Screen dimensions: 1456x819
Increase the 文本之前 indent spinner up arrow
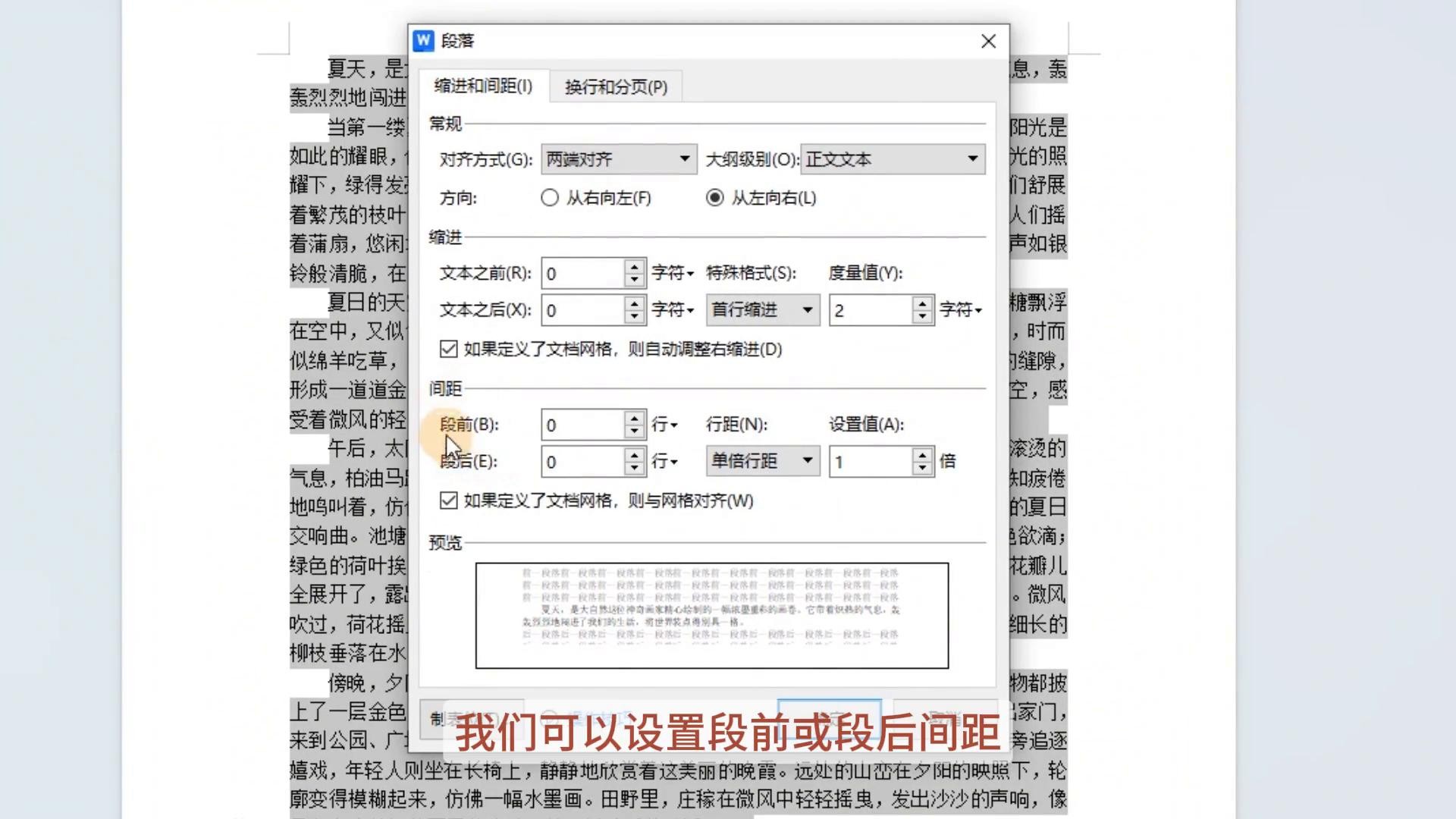pos(635,266)
